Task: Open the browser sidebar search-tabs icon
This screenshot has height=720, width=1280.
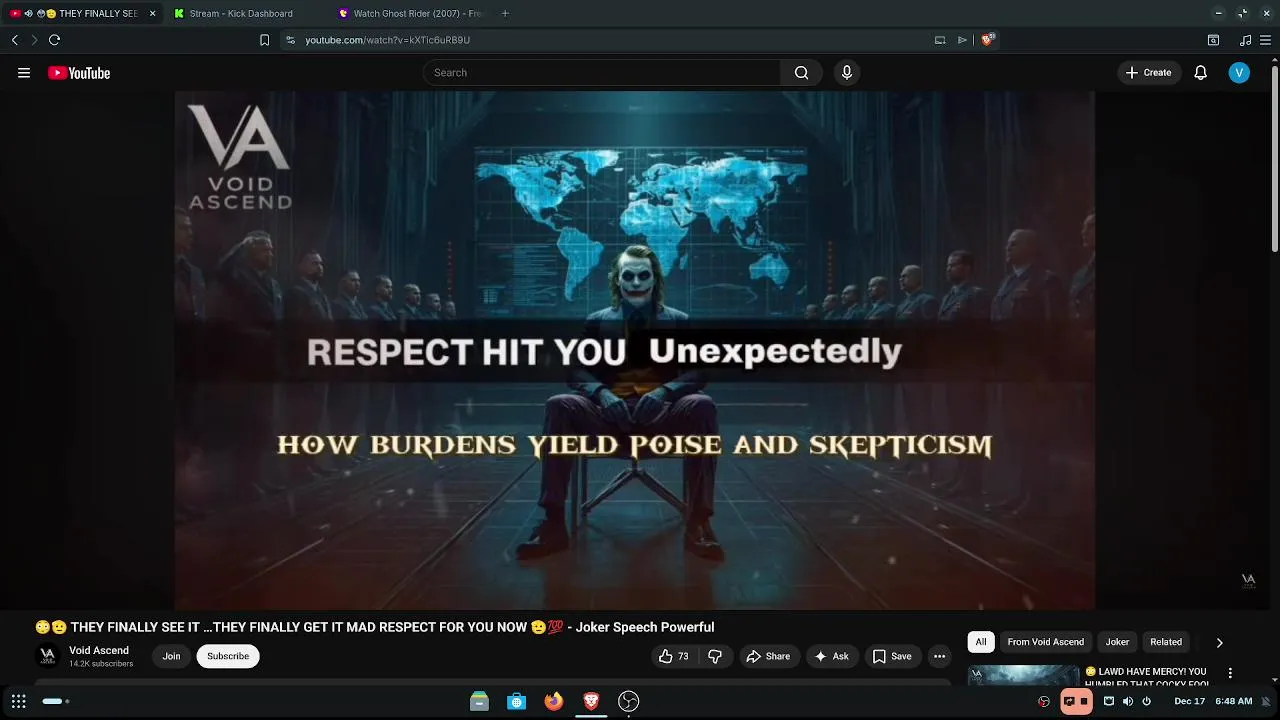Action: (1213, 40)
